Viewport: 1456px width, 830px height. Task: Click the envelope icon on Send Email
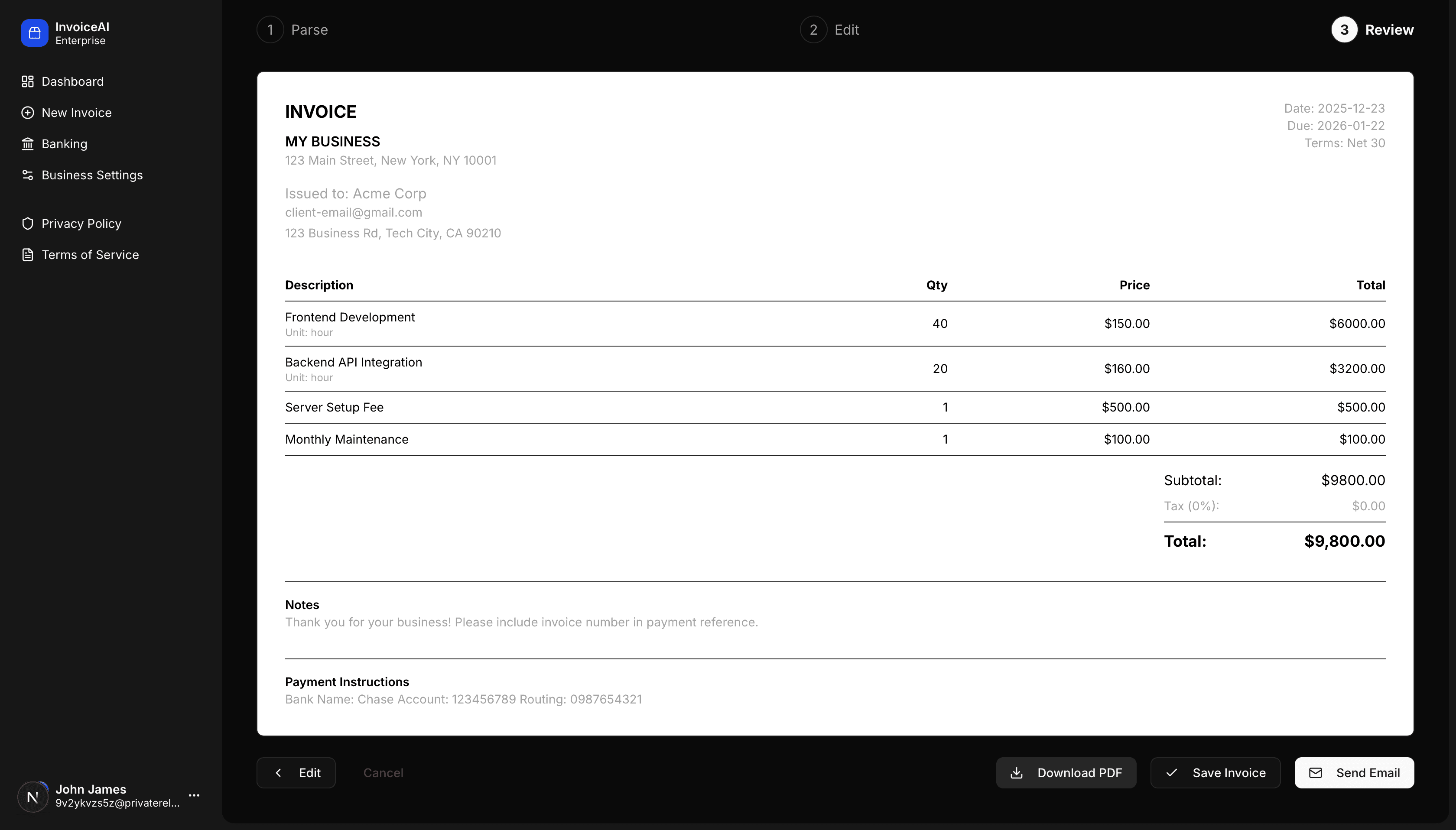[1315, 772]
